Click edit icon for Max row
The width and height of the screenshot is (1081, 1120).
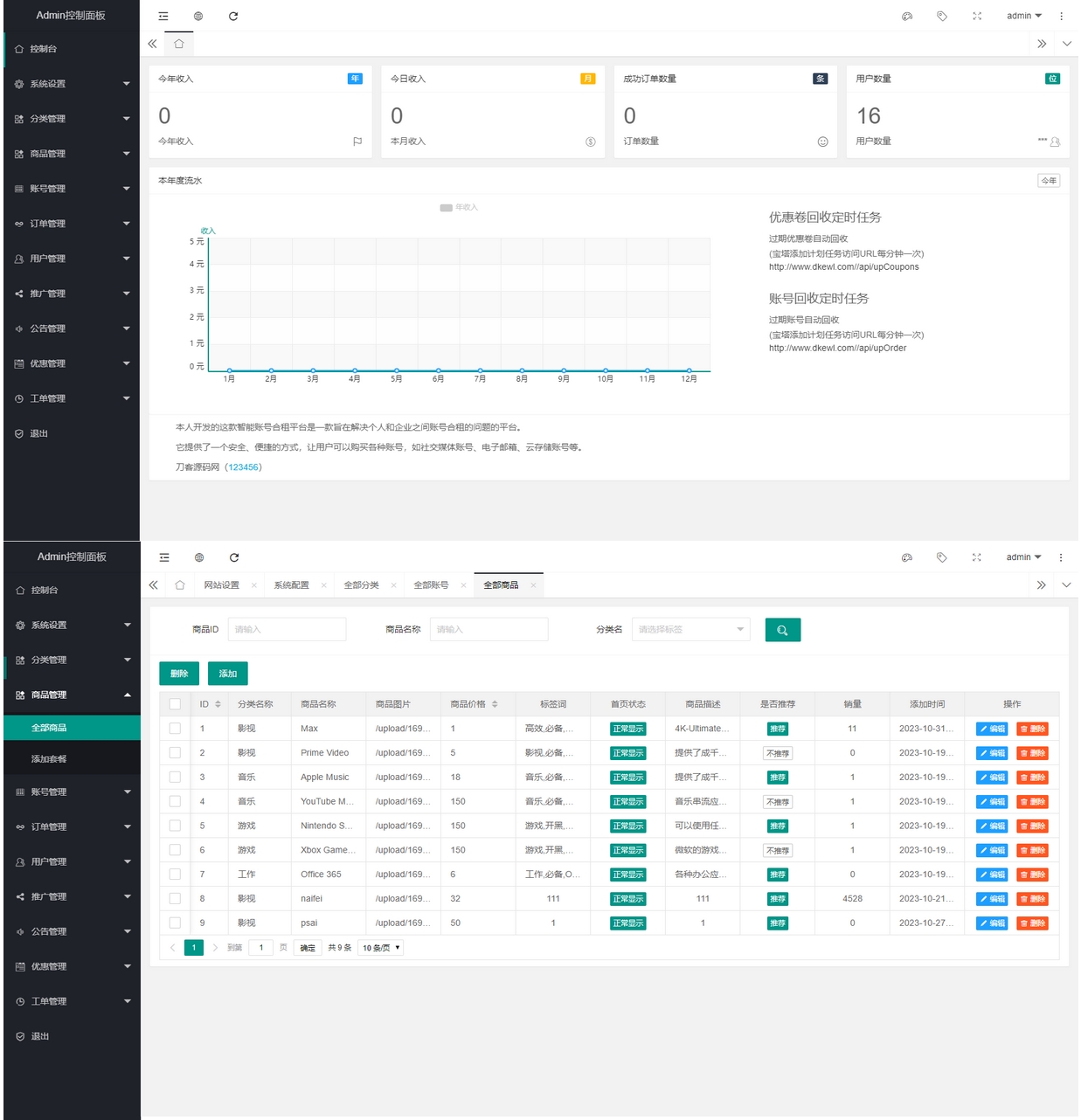pyautogui.click(x=991, y=729)
